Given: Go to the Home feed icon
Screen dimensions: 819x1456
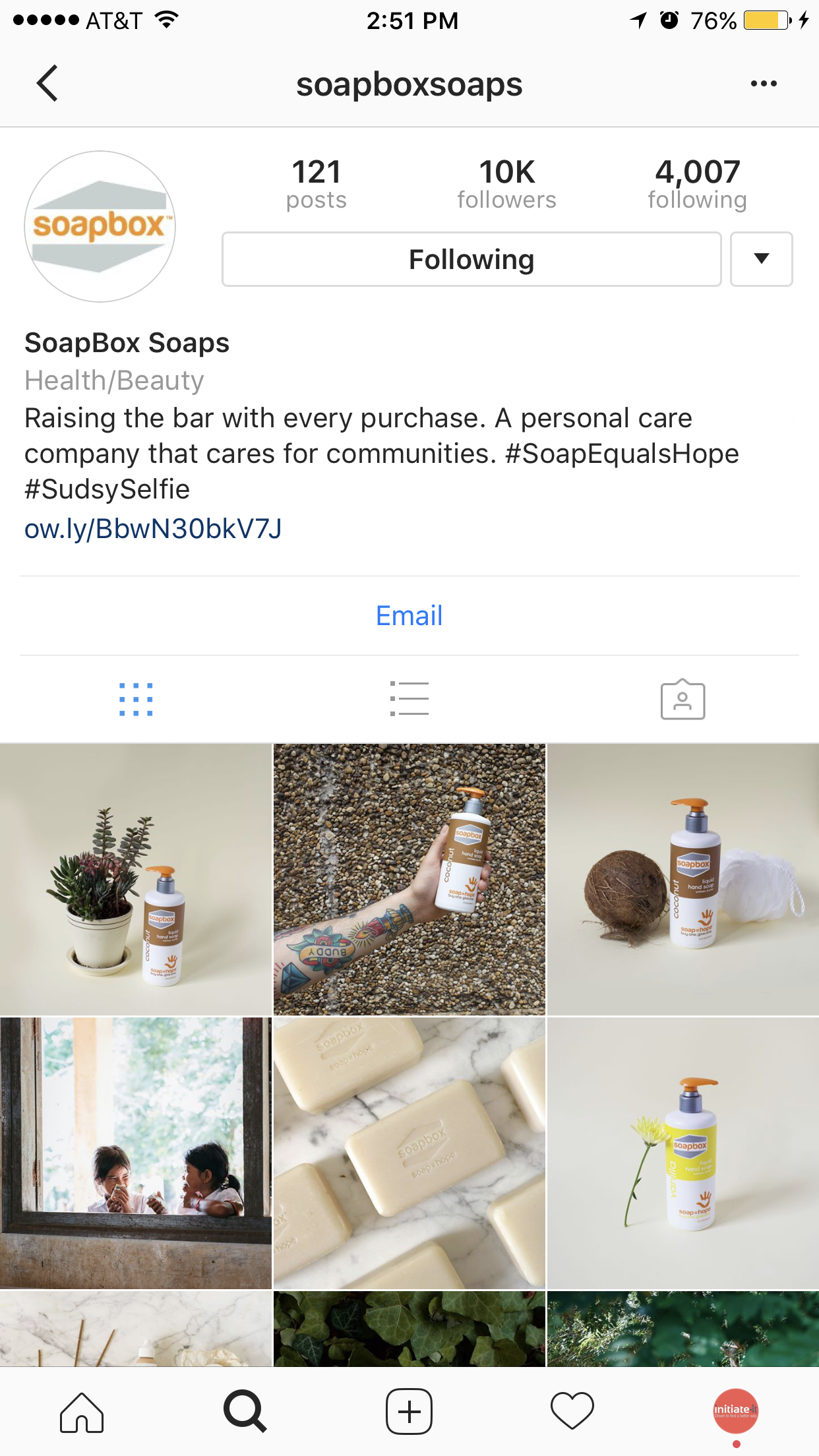Looking at the screenshot, I should click(82, 1412).
